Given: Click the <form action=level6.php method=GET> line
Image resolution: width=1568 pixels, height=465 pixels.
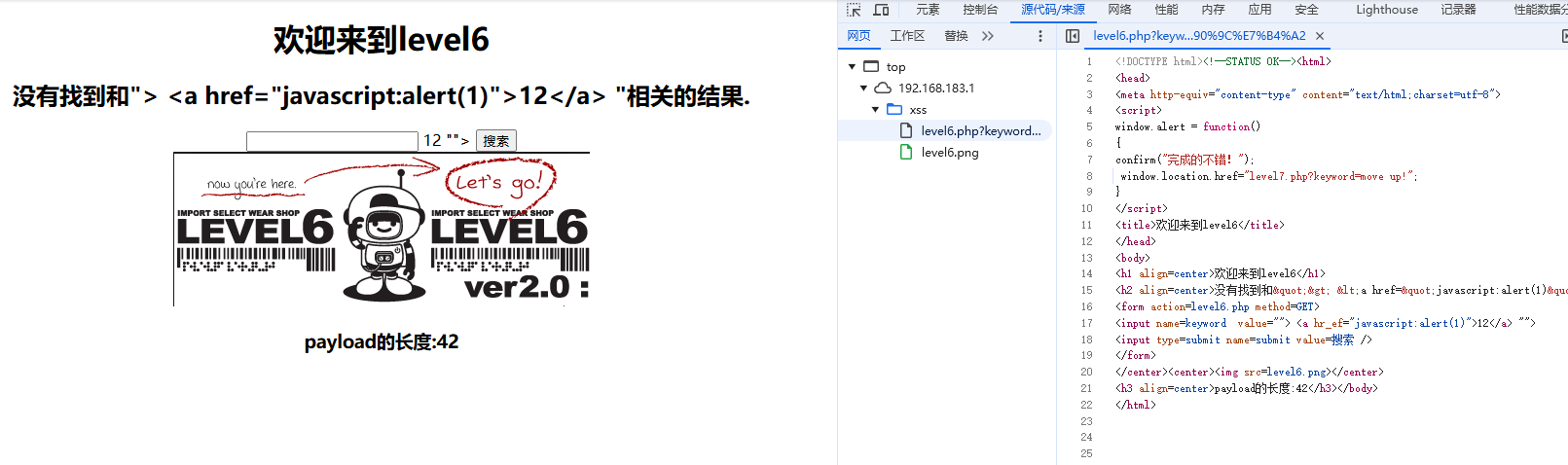Looking at the screenshot, I should point(1217,306).
